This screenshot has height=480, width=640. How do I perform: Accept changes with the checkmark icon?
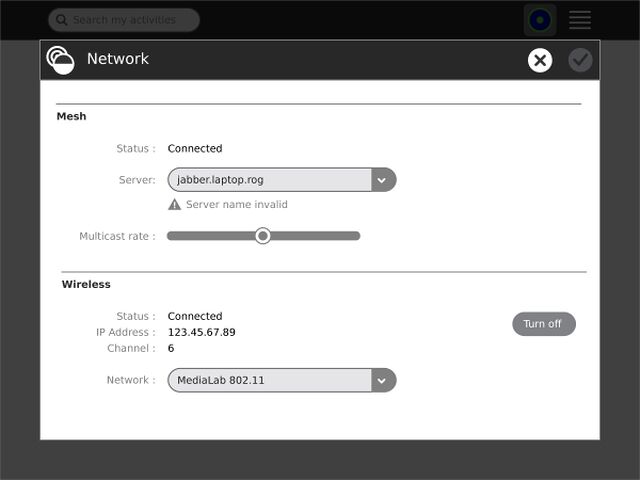tap(580, 60)
